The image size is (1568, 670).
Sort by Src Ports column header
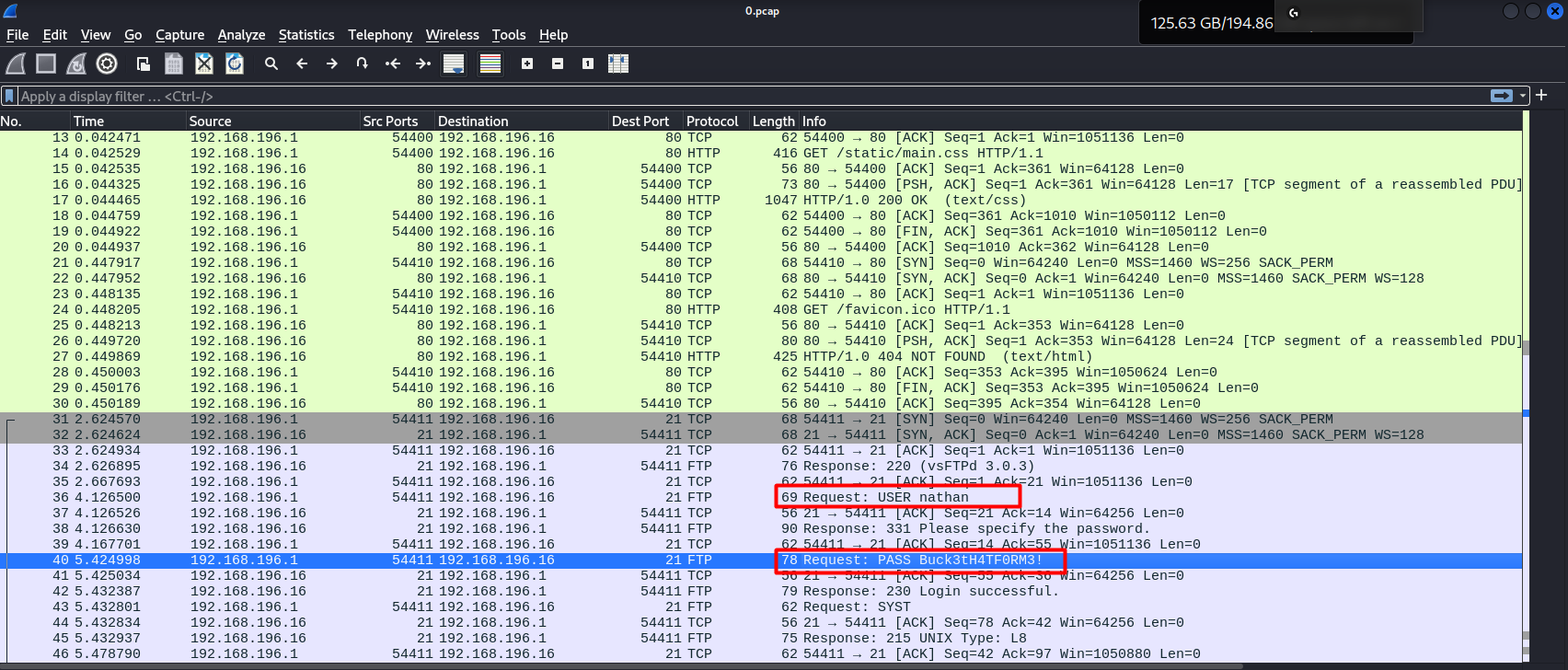398,121
